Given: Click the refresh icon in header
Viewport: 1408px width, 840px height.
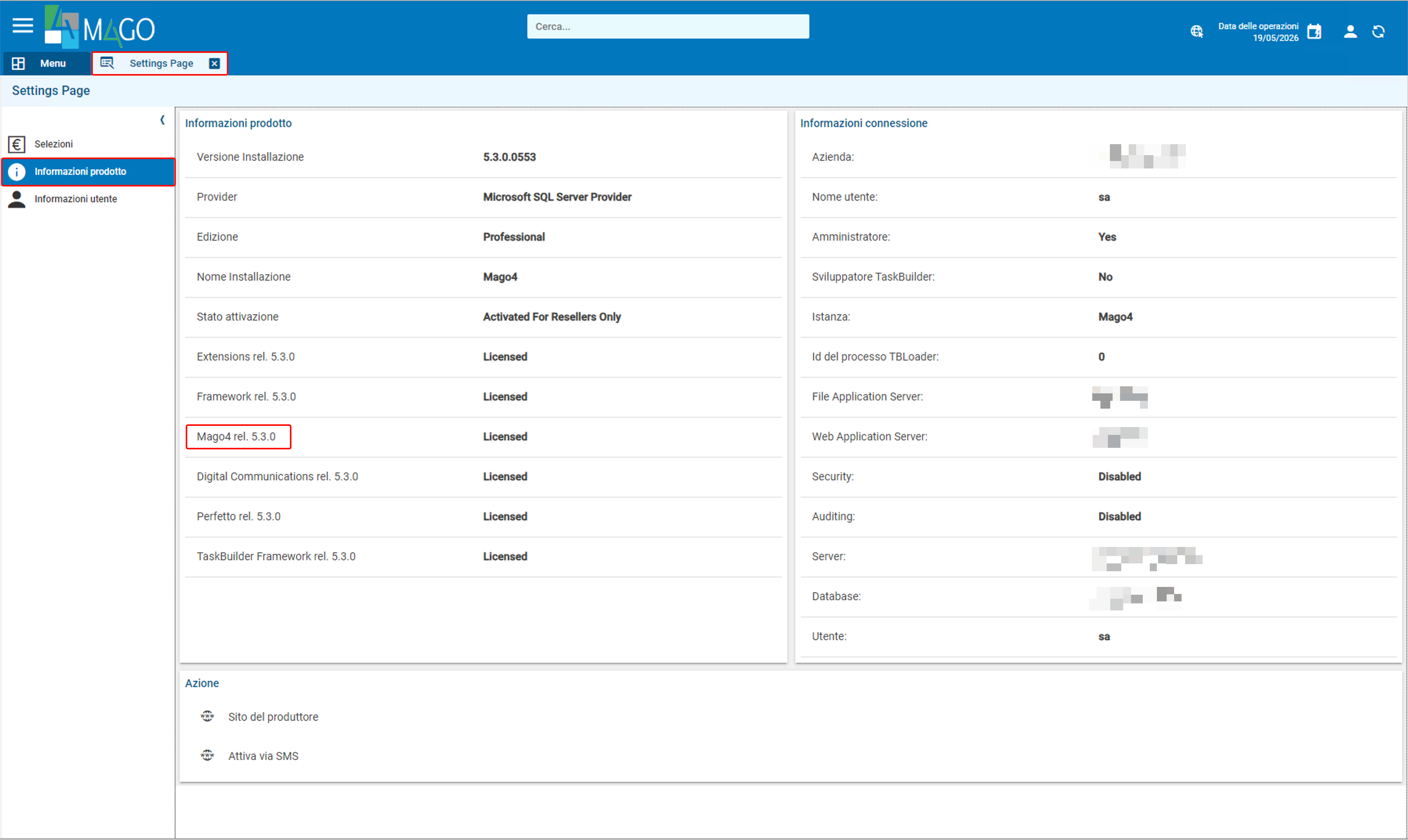Looking at the screenshot, I should tap(1379, 32).
